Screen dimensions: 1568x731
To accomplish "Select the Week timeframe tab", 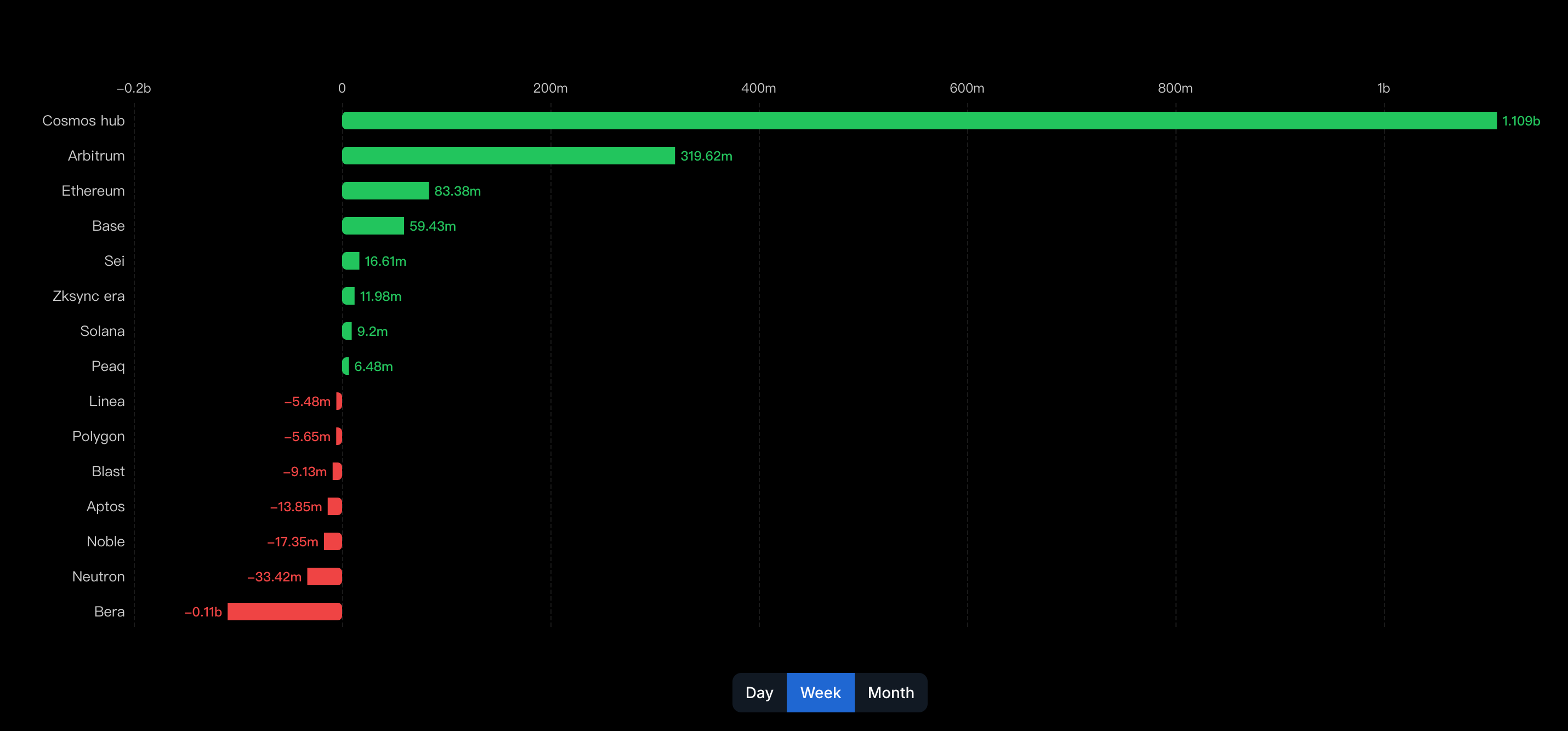I will 820,693.
